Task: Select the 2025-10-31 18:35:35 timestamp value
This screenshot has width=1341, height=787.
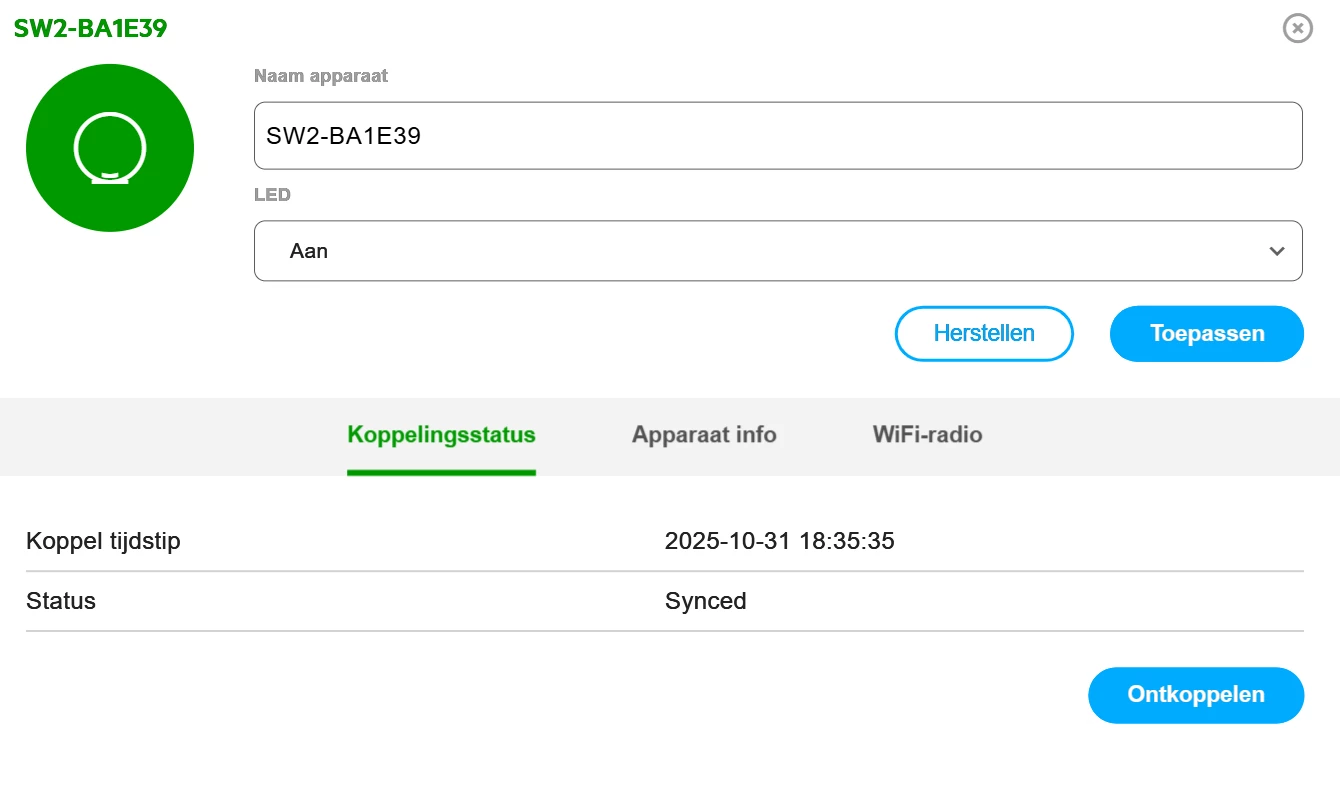Action: coord(779,542)
